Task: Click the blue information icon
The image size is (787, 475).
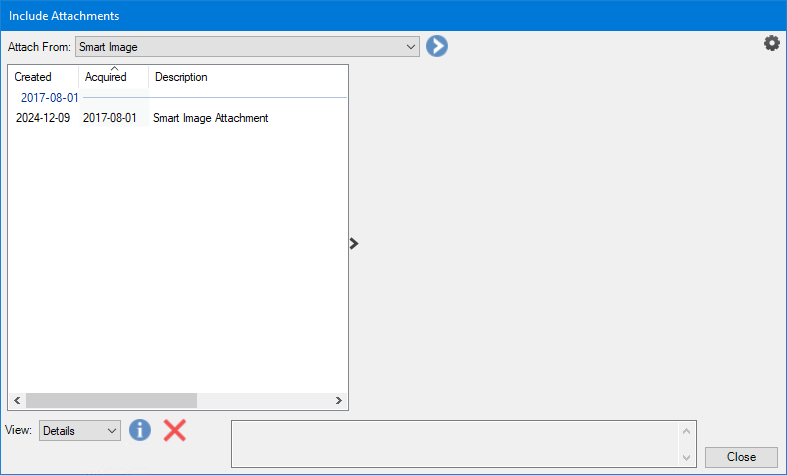Action: (x=140, y=430)
